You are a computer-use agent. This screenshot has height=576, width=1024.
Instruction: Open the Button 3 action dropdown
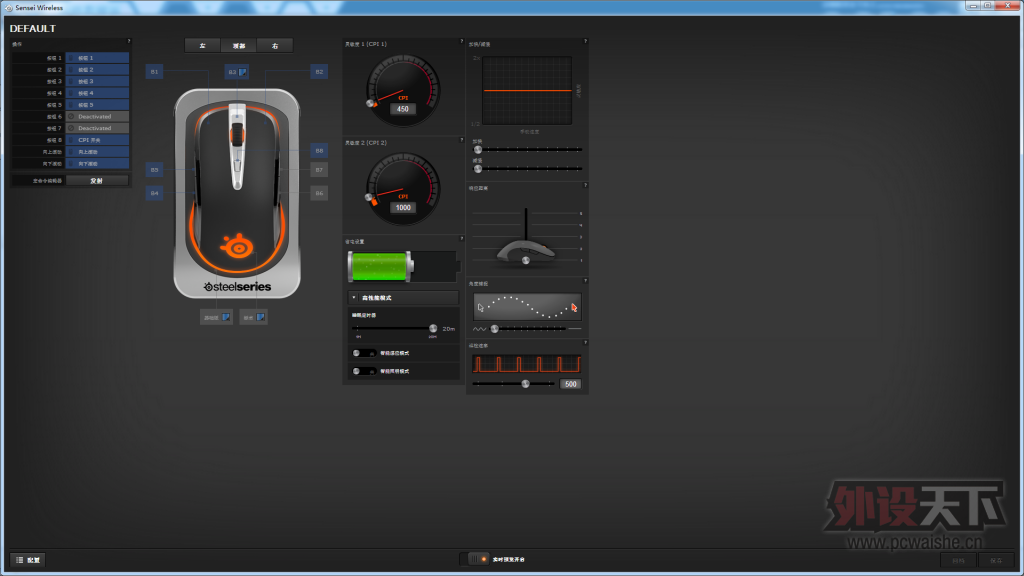[x=97, y=82]
